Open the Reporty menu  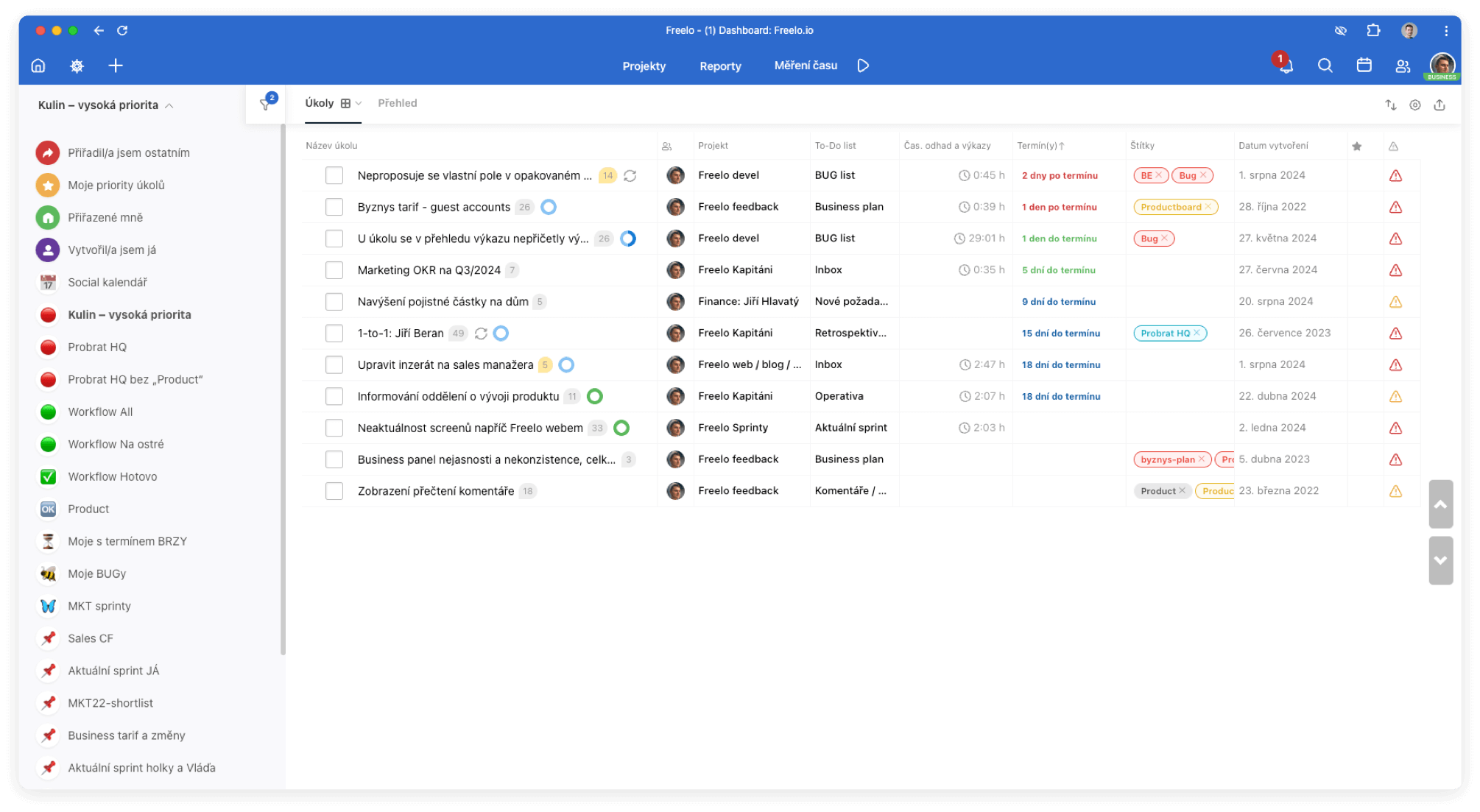(x=720, y=66)
